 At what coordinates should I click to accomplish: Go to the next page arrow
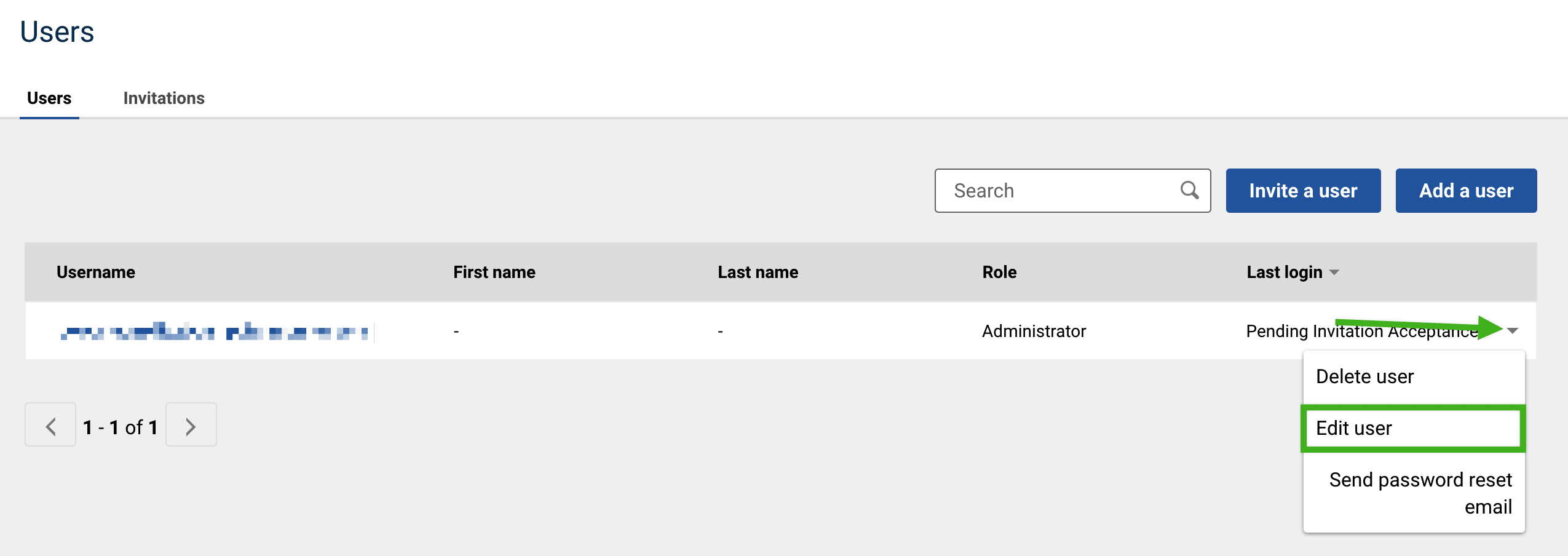click(191, 426)
